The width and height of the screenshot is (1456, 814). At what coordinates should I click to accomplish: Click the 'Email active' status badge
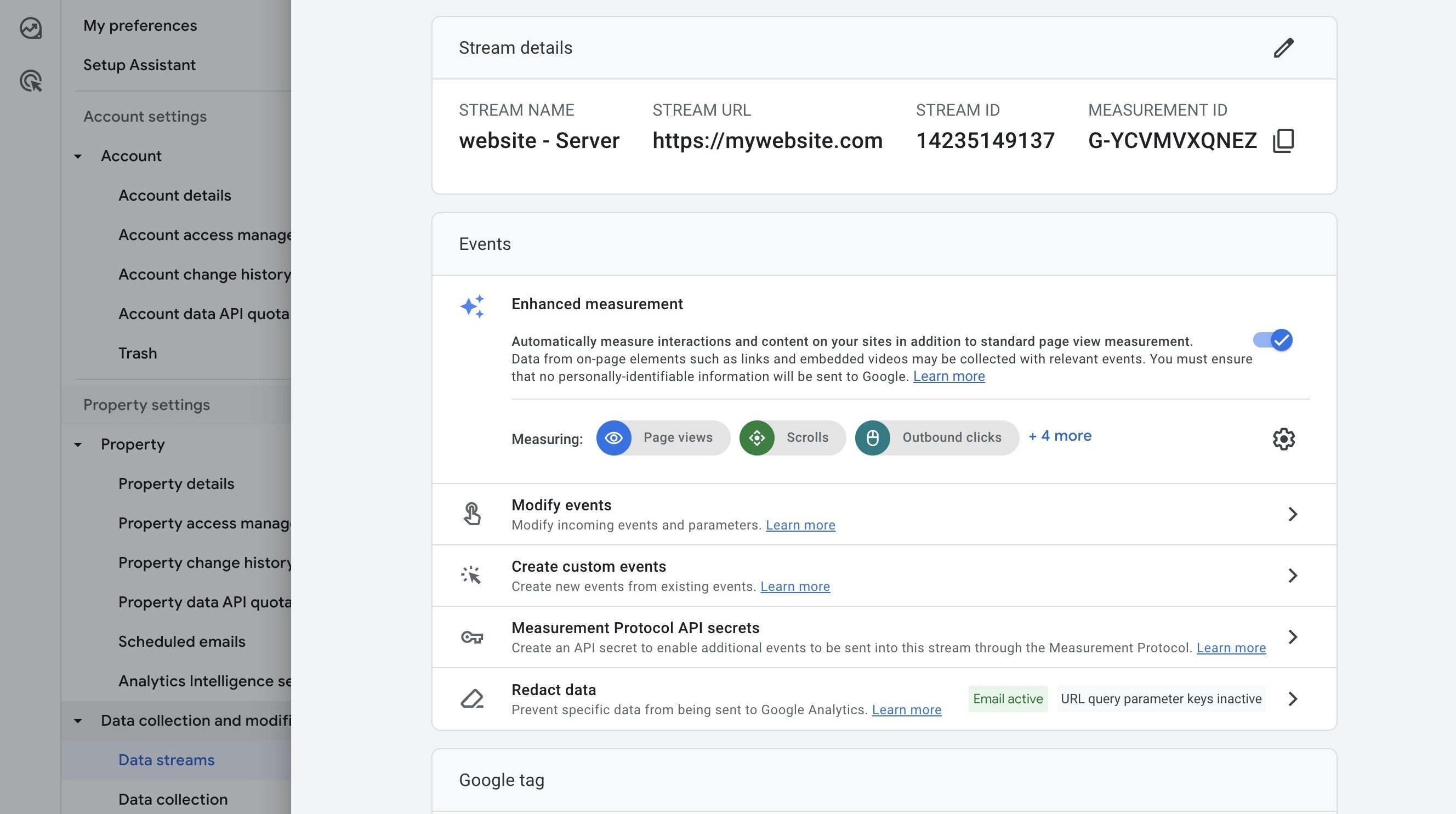tap(1007, 699)
